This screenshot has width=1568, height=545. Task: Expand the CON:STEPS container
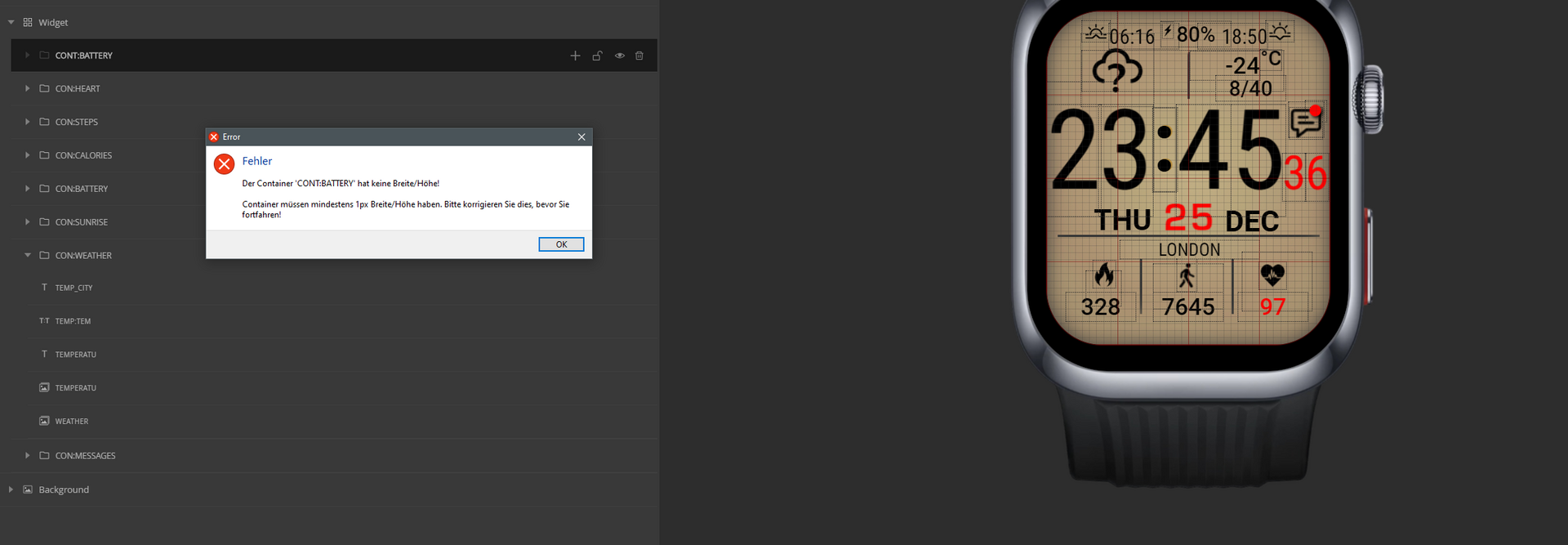tap(27, 122)
